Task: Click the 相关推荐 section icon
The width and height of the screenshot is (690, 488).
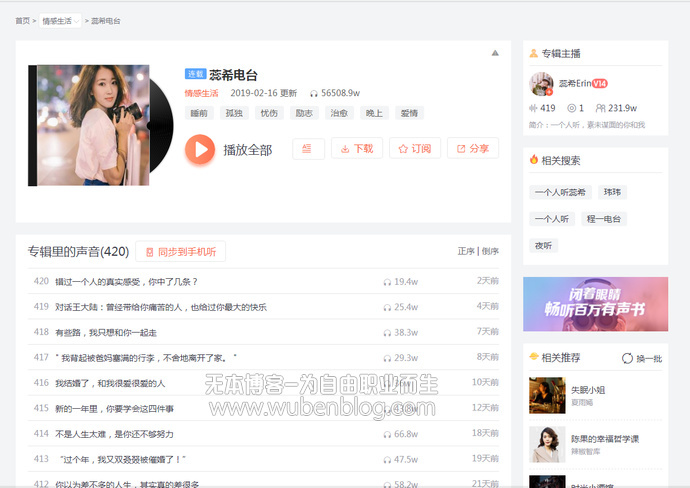Action: click(x=534, y=356)
